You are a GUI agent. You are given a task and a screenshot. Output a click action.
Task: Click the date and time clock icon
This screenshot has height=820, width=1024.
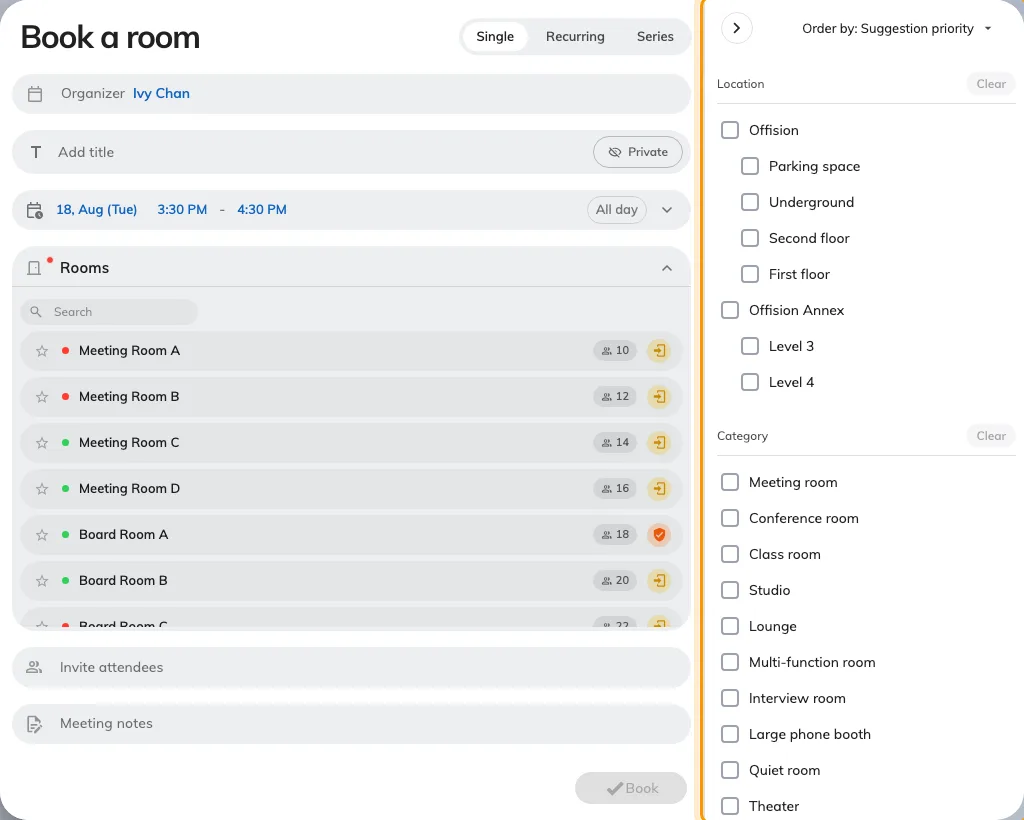35,210
